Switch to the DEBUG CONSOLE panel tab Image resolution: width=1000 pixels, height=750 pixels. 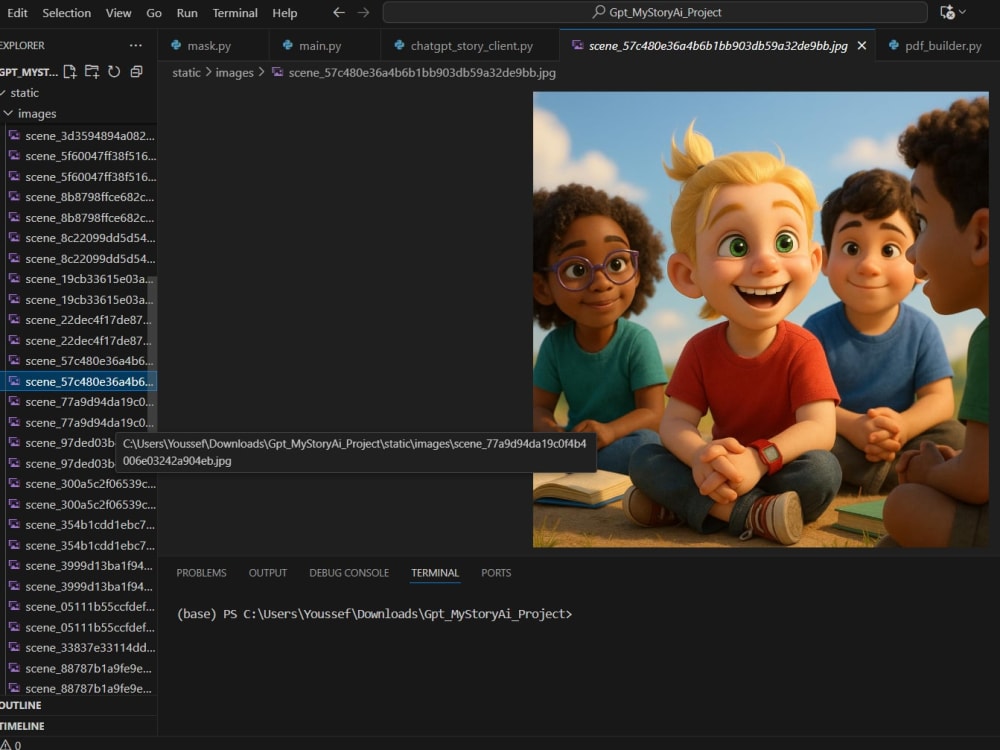[x=349, y=573]
